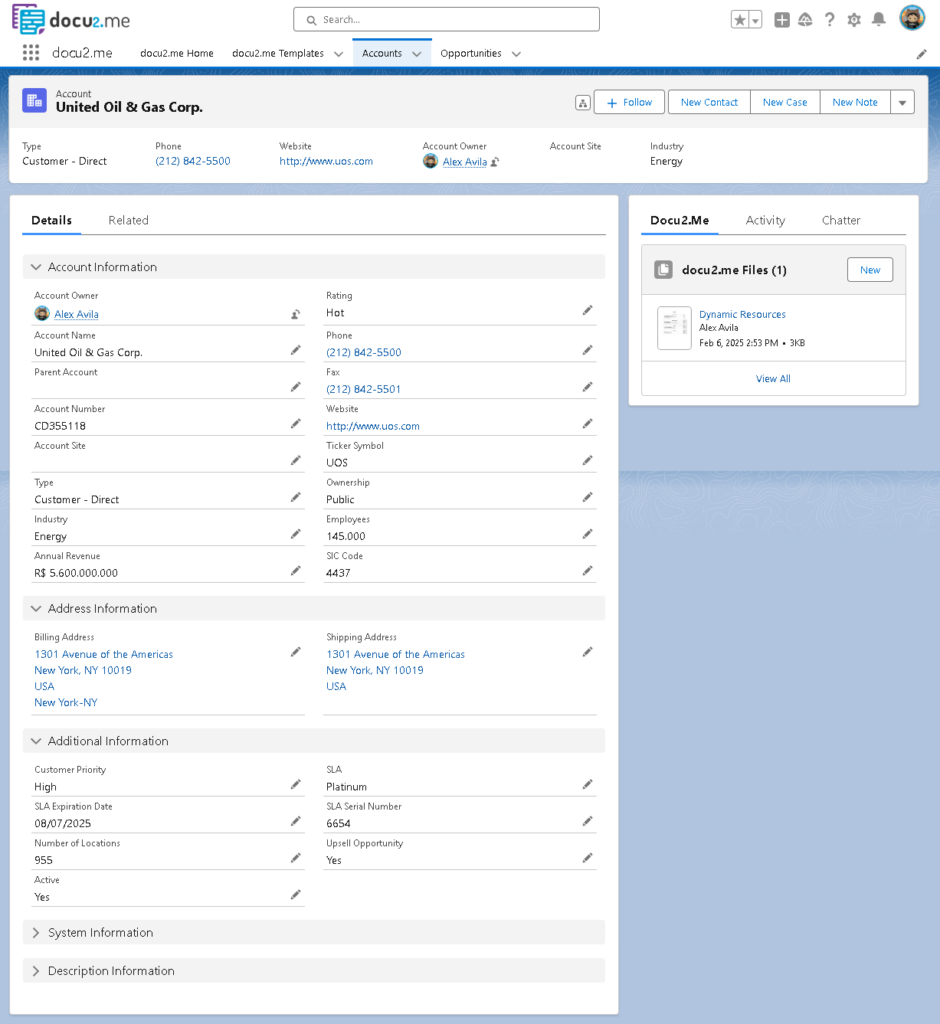This screenshot has width=940, height=1024.
Task: Open the Help question mark icon
Action: tap(830, 20)
